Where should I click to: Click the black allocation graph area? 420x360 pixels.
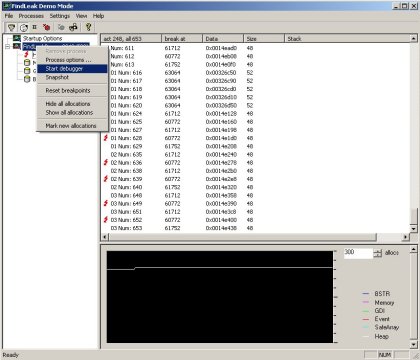point(220,297)
